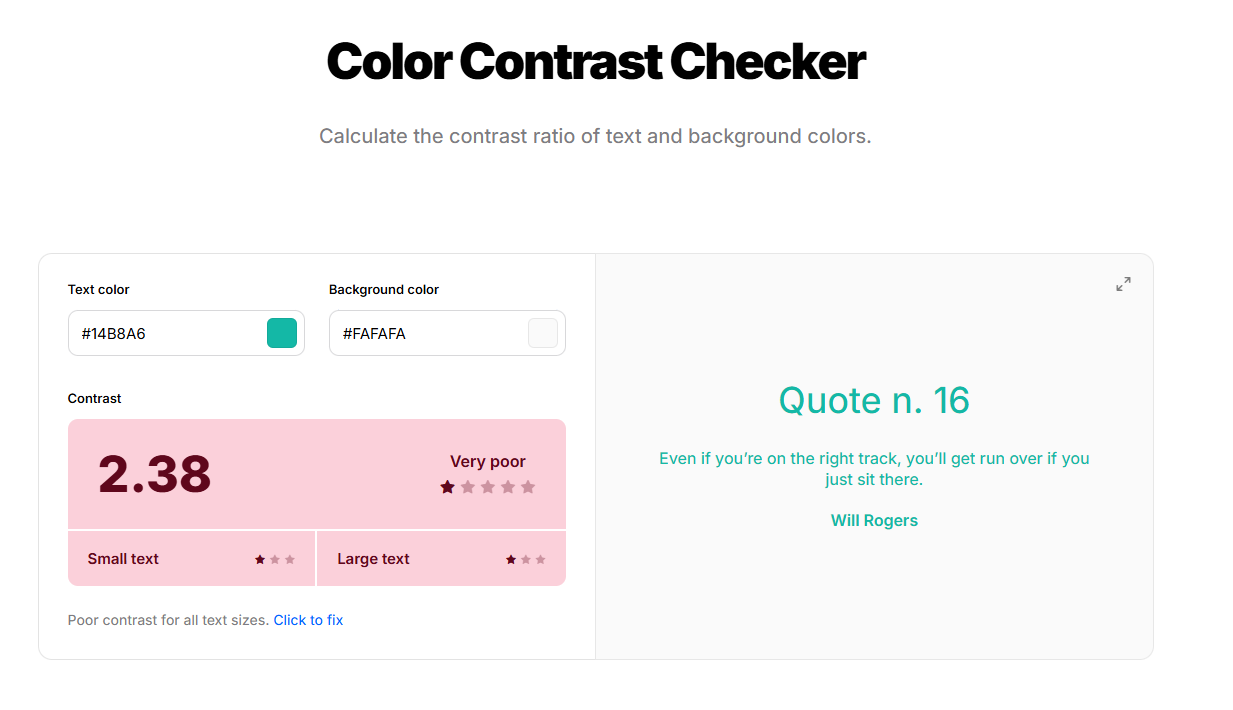1233x710 pixels.
Task: Select the teal text color swatch
Action: click(x=282, y=332)
